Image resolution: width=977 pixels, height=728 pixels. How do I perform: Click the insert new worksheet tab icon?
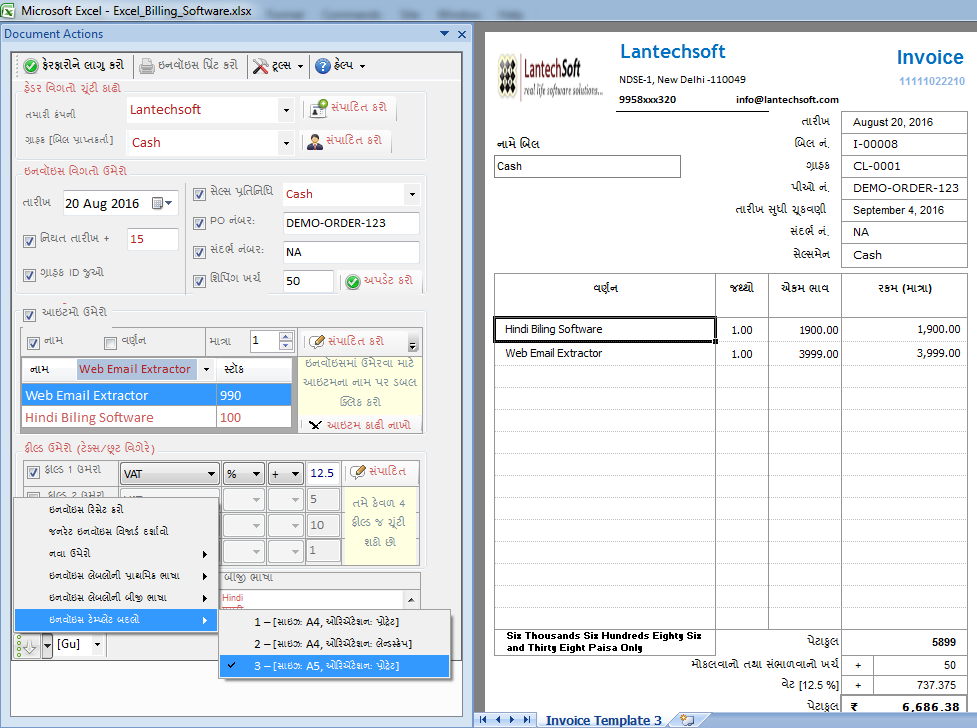687,720
